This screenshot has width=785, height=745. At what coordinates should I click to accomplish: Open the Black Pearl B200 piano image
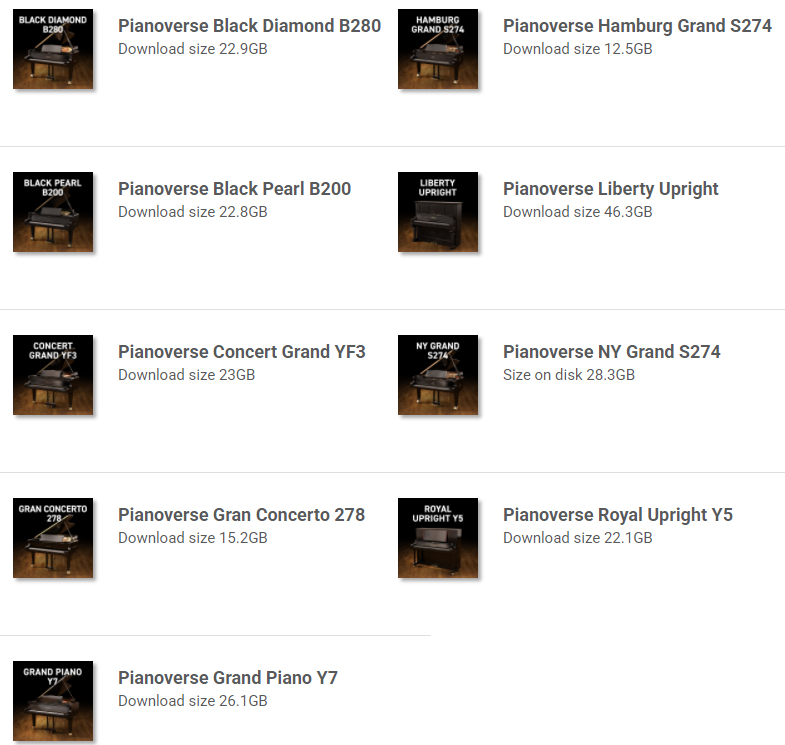click(x=53, y=212)
